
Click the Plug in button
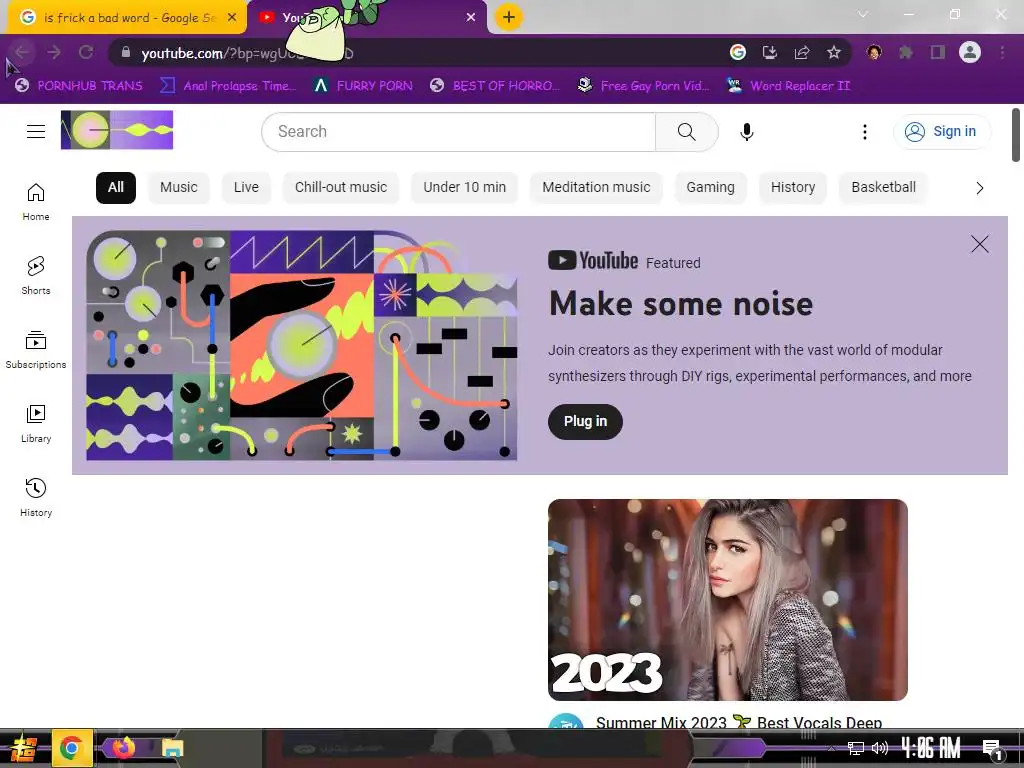coord(585,422)
